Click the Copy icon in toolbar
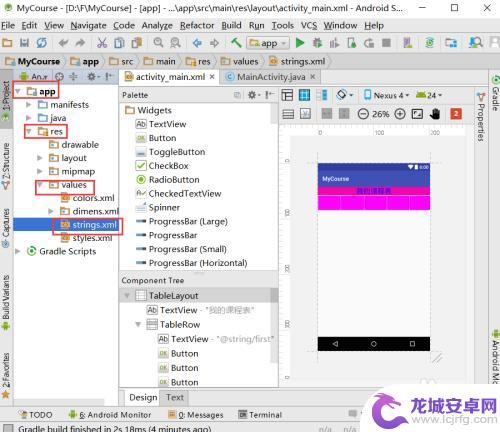This screenshot has height=432, width=500. coord(119,43)
